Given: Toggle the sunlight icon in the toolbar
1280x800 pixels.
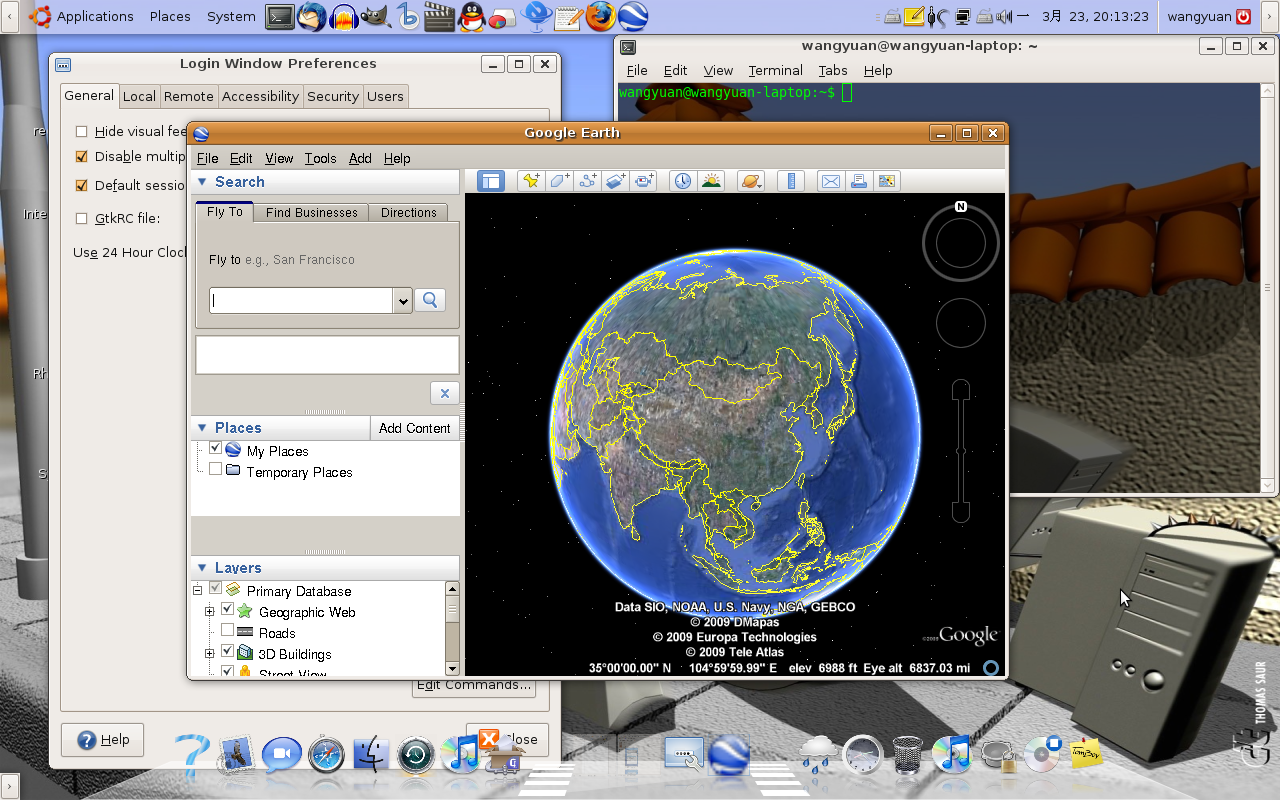Looking at the screenshot, I should tap(711, 181).
